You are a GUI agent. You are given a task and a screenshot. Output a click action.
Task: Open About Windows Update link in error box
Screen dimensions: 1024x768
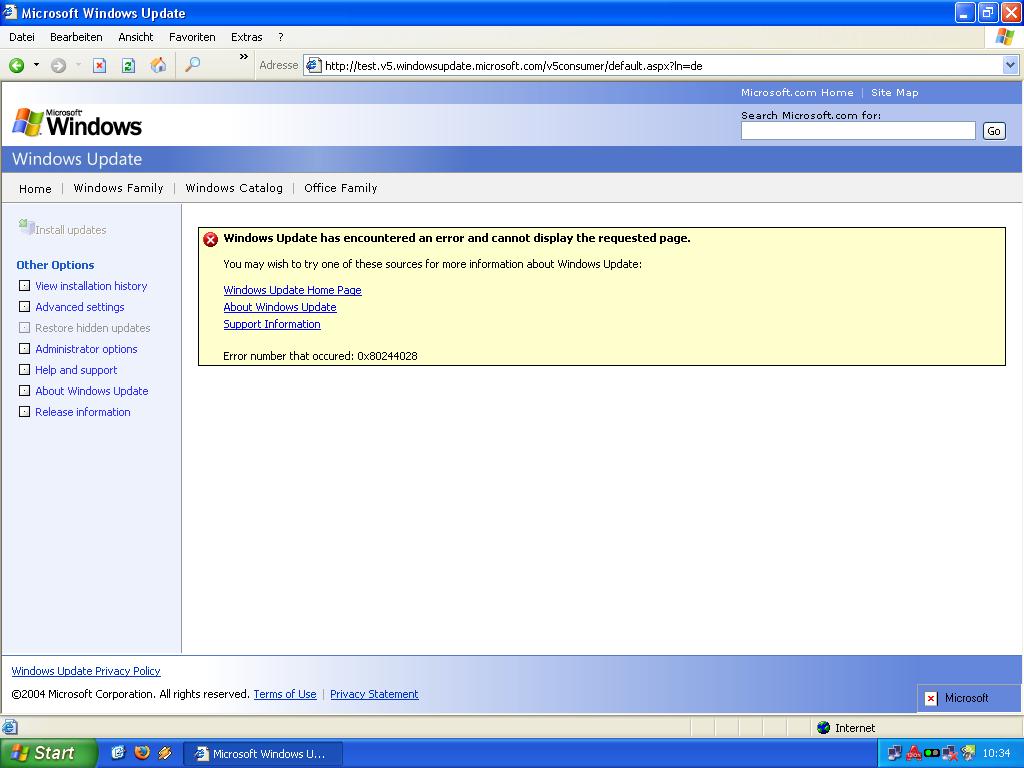(280, 307)
